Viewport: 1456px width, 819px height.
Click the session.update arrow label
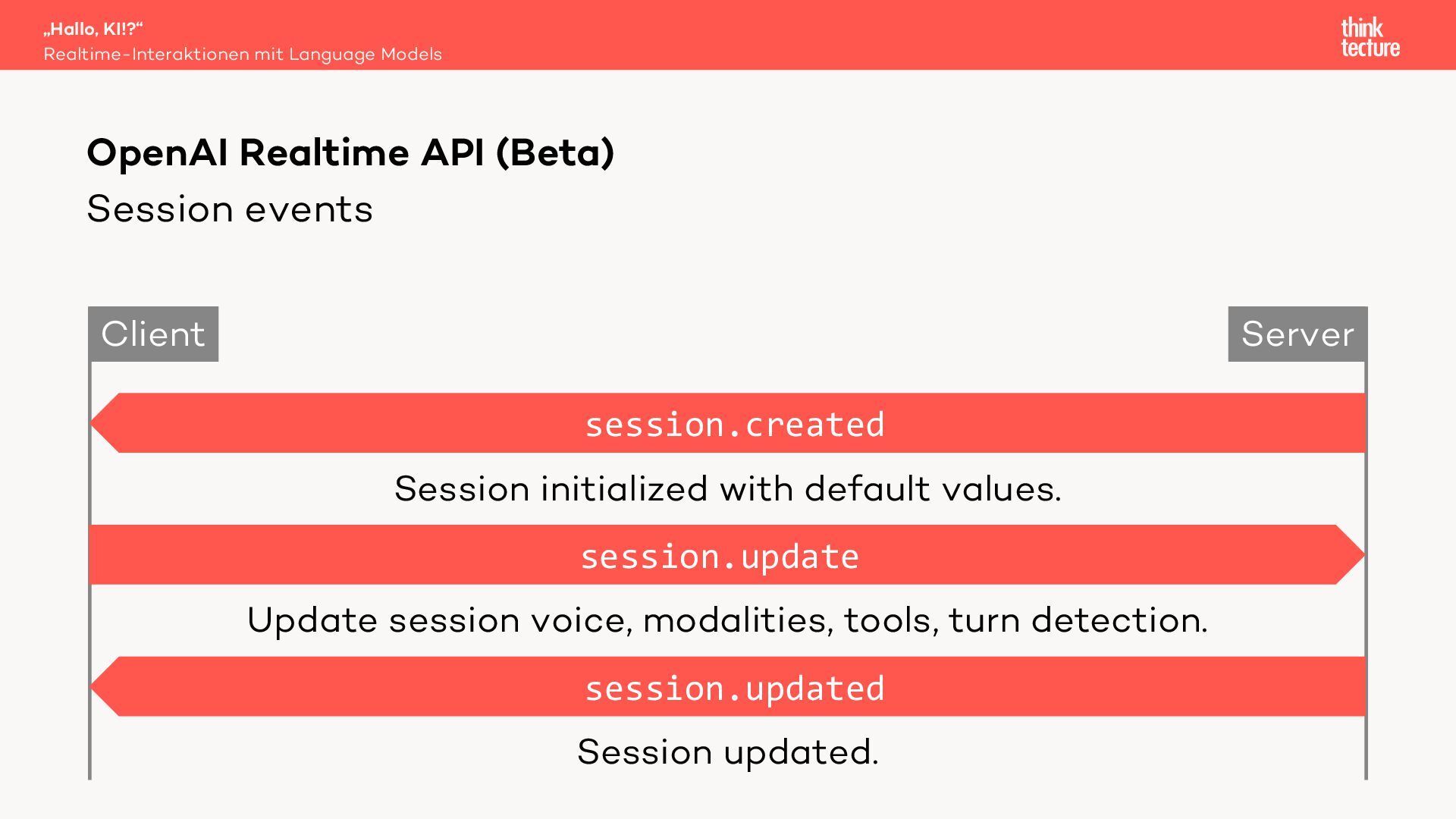pyautogui.click(x=720, y=556)
